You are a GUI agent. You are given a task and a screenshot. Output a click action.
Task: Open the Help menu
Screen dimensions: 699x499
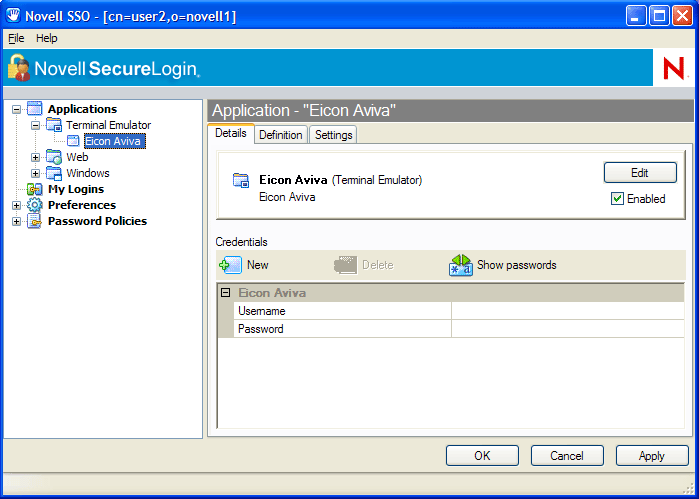point(46,38)
